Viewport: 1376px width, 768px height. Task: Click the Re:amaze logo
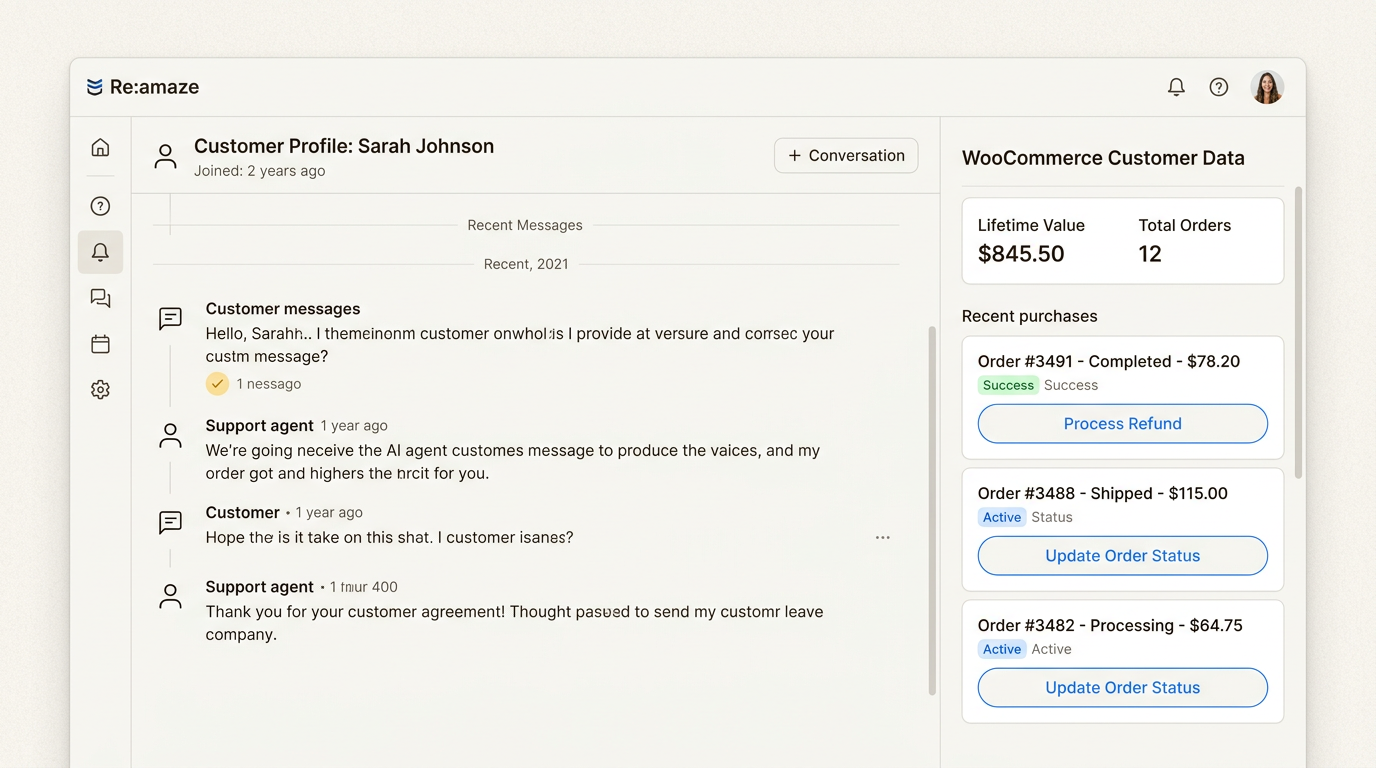(143, 87)
